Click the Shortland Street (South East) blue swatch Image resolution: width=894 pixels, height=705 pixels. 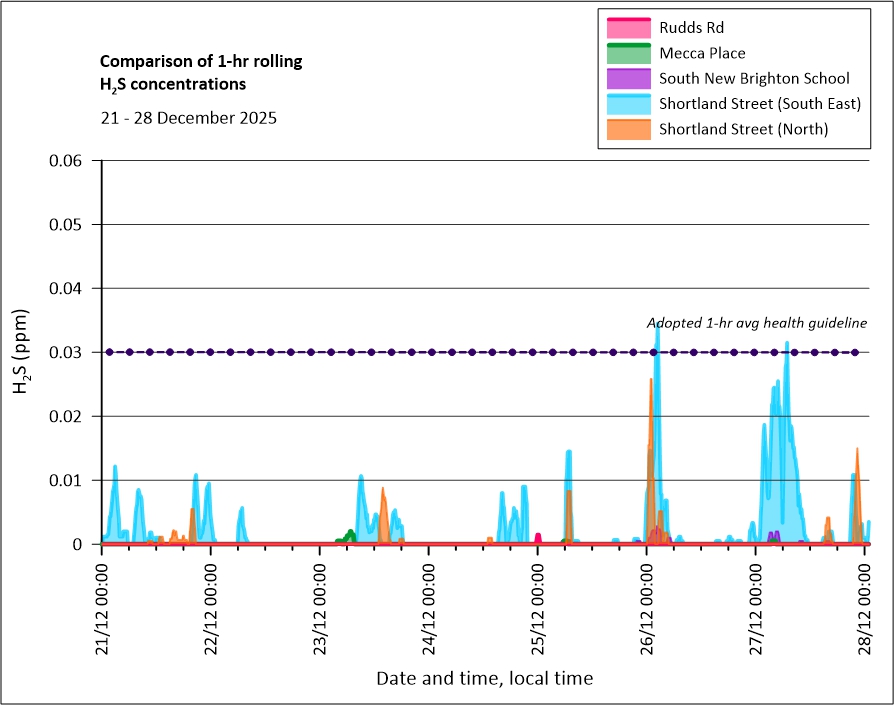627,104
